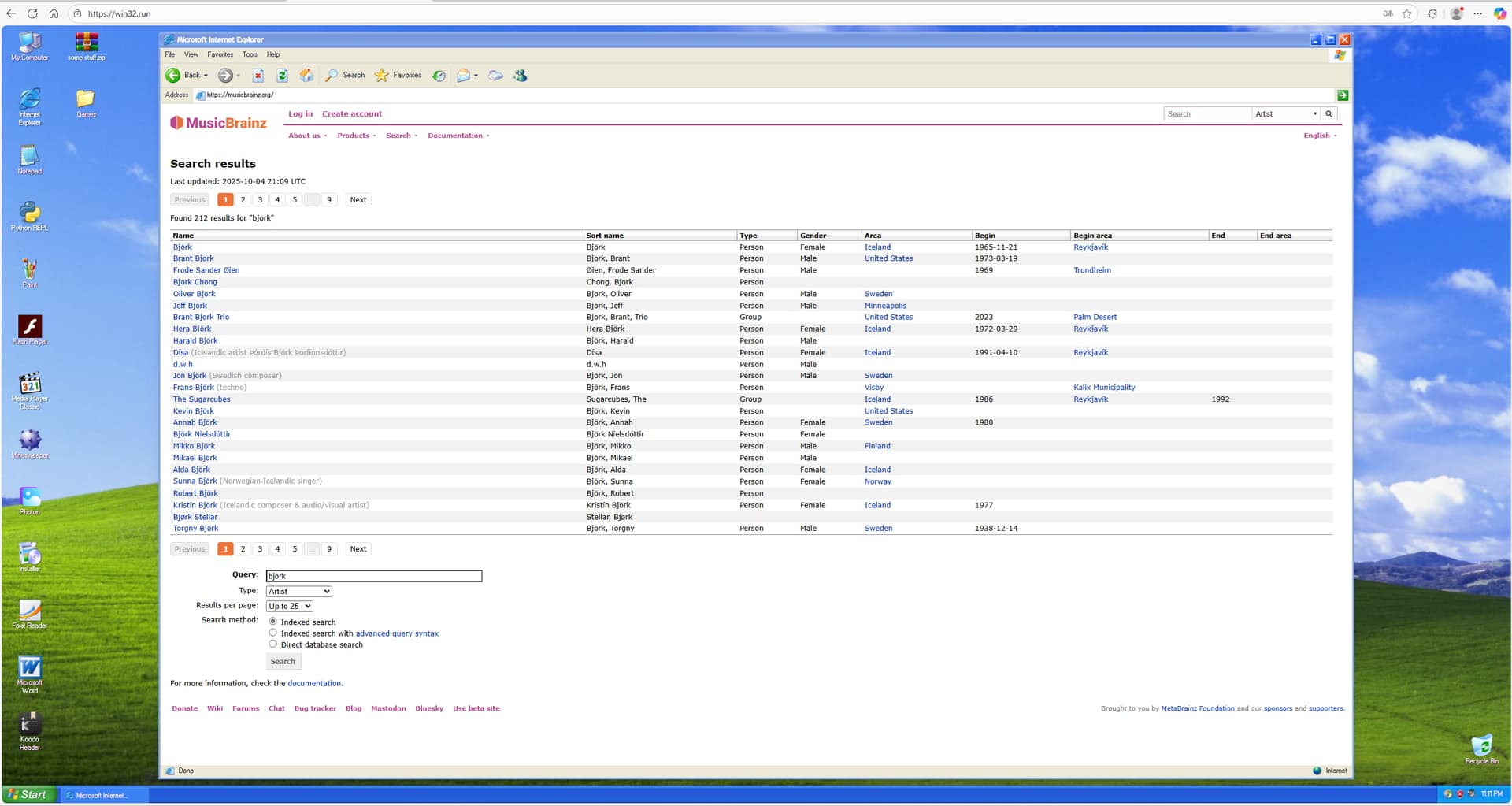1512x806 pixels.
Task: Click the green Refresh icon in toolbar
Action: click(282, 76)
